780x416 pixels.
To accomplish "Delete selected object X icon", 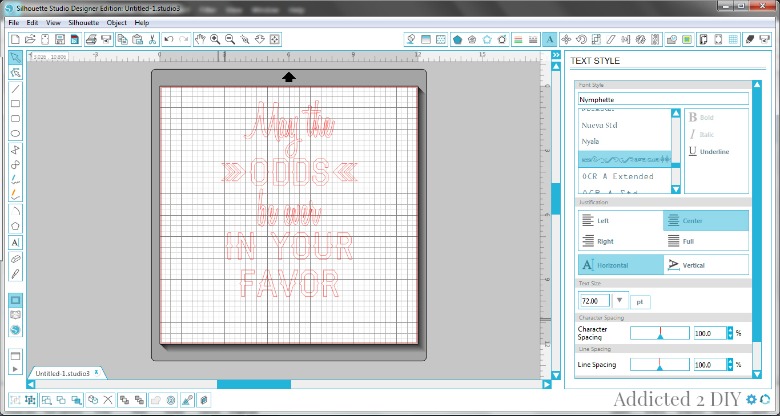I will click(x=108, y=400).
